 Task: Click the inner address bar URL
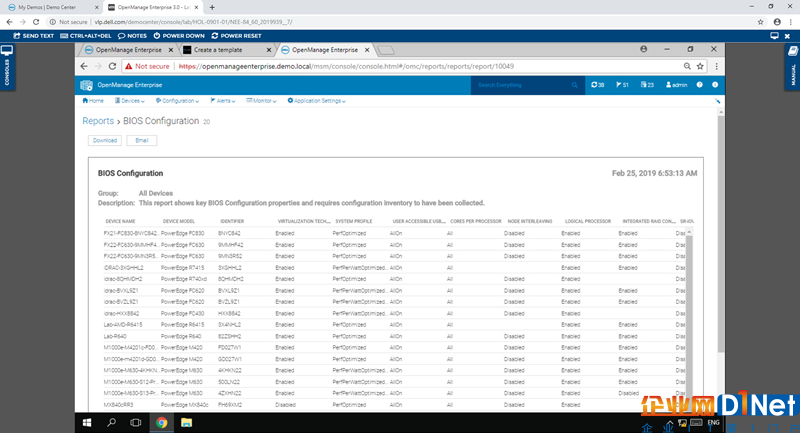346,66
